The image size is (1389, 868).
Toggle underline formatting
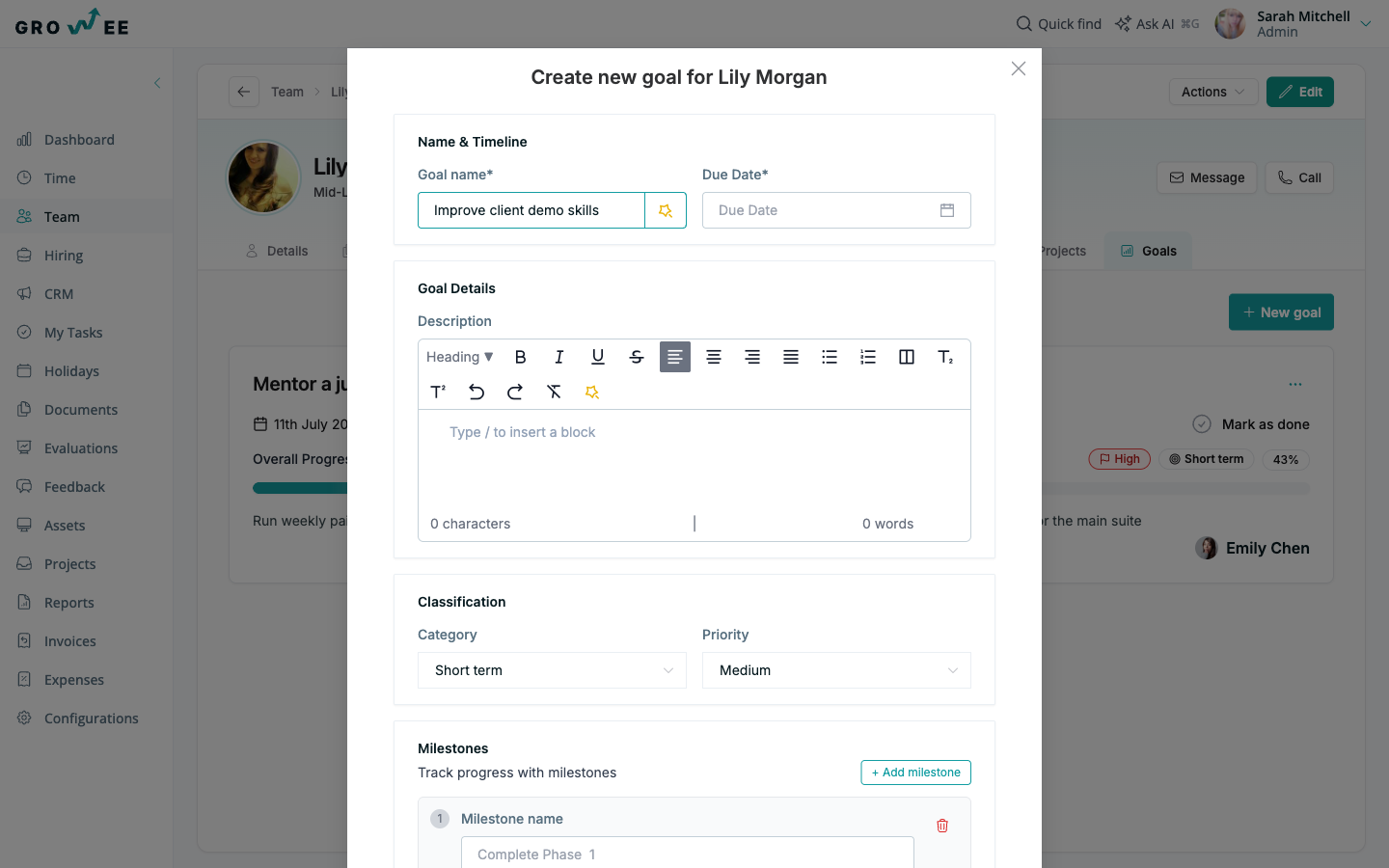tap(597, 357)
